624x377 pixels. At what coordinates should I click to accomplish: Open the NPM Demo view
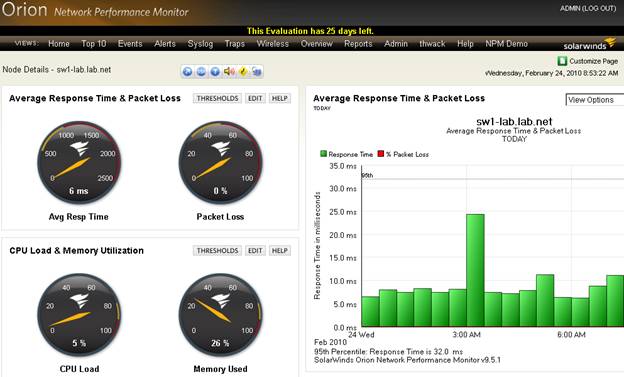pos(507,44)
